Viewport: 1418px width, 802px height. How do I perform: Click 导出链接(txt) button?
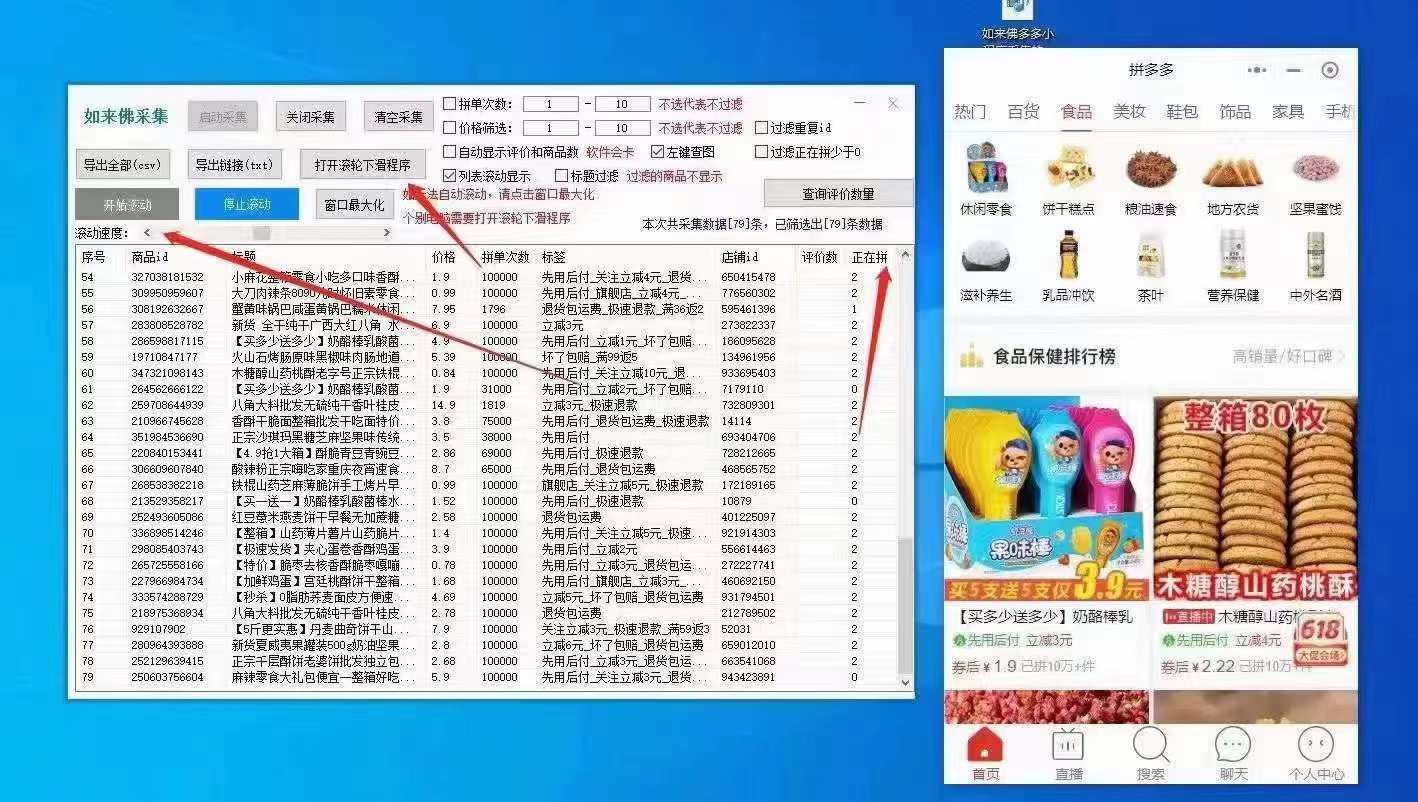tap(235, 165)
